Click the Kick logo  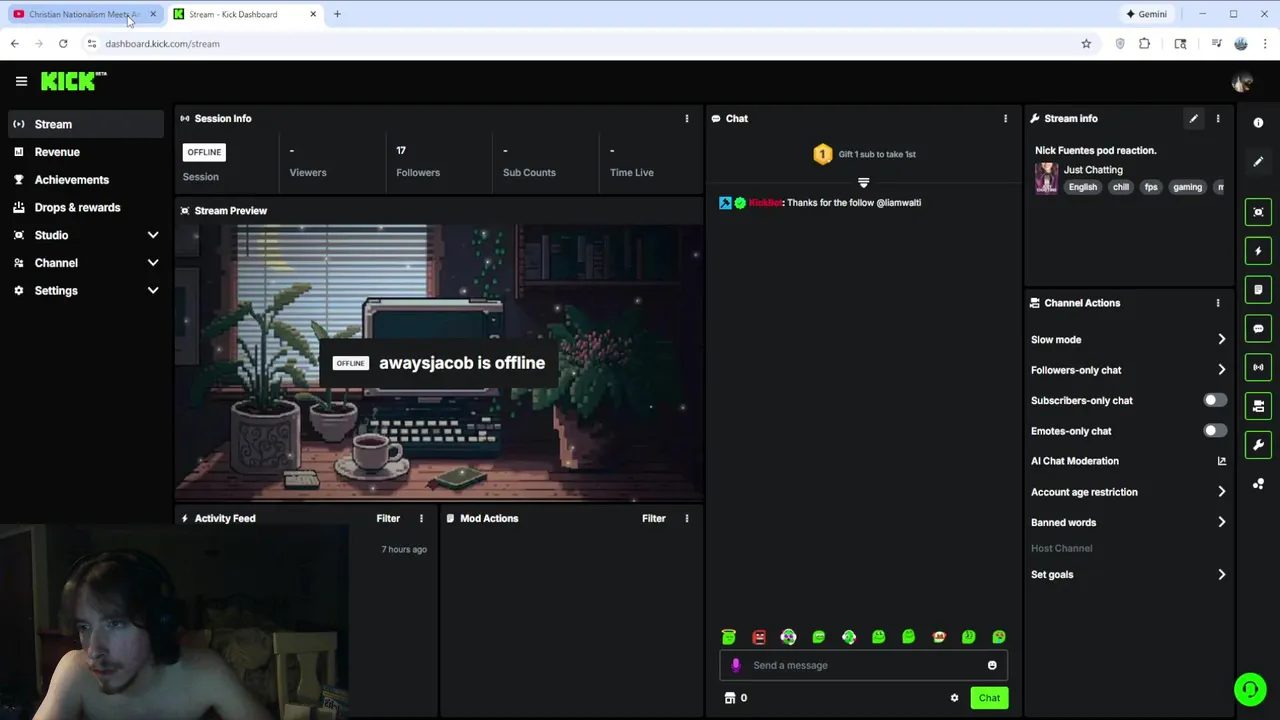coord(73,81)
